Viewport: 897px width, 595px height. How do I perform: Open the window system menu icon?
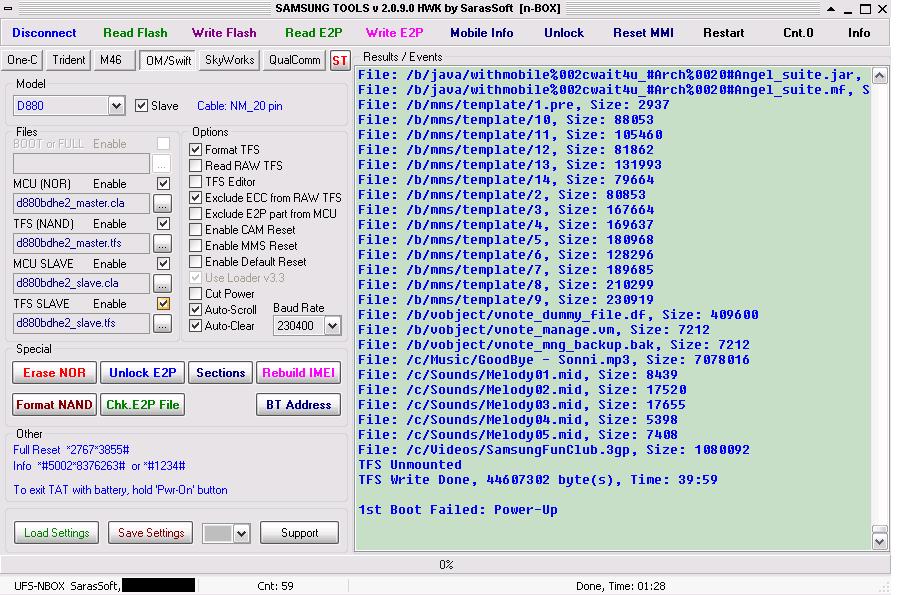pyautogui.click(x=8, y=9)
